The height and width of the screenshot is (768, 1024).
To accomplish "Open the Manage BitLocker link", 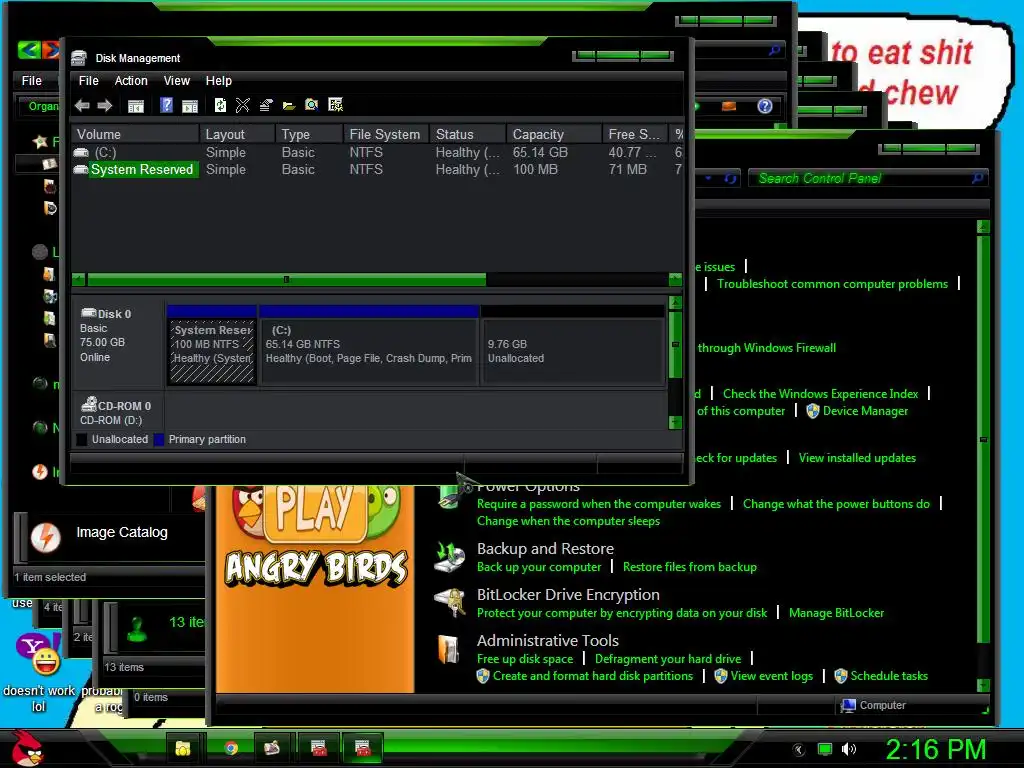I will tap(836, 613).
